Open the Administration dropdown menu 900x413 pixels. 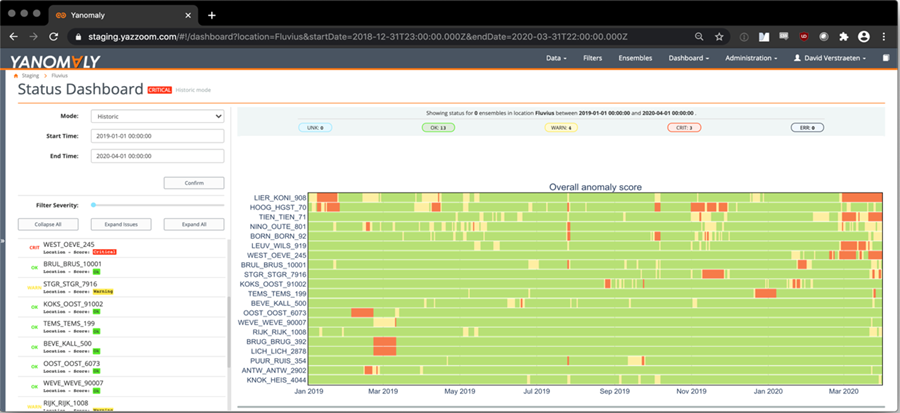tap(751, 58)
